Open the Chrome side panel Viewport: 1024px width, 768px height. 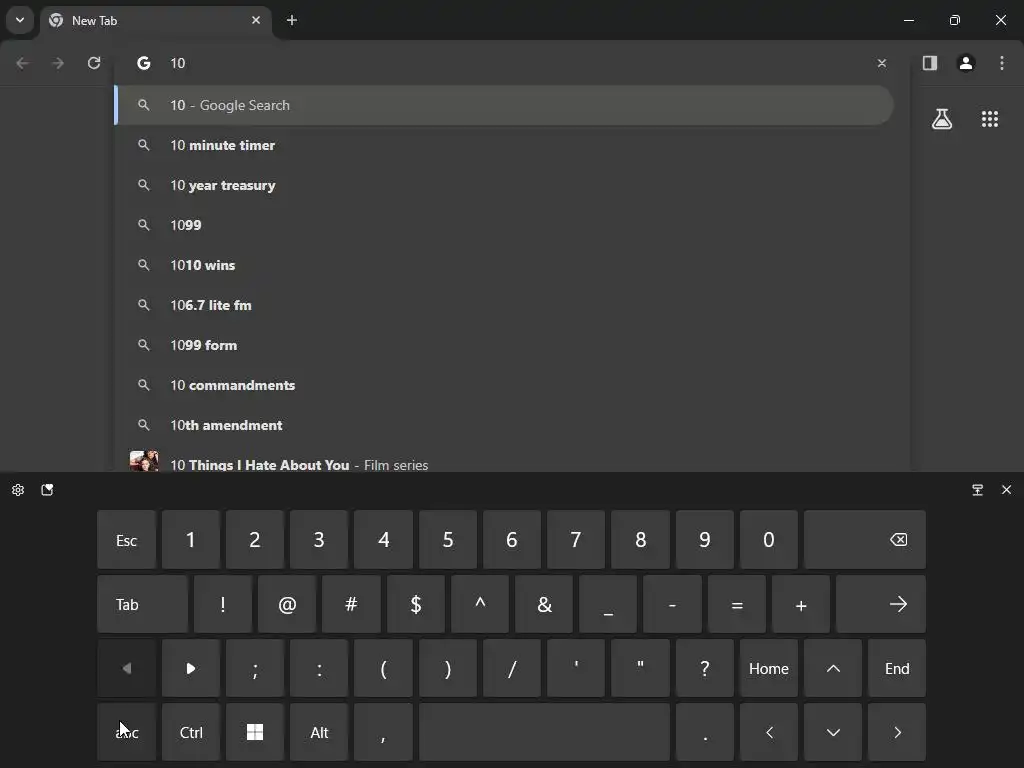click(x=930, y=63)
